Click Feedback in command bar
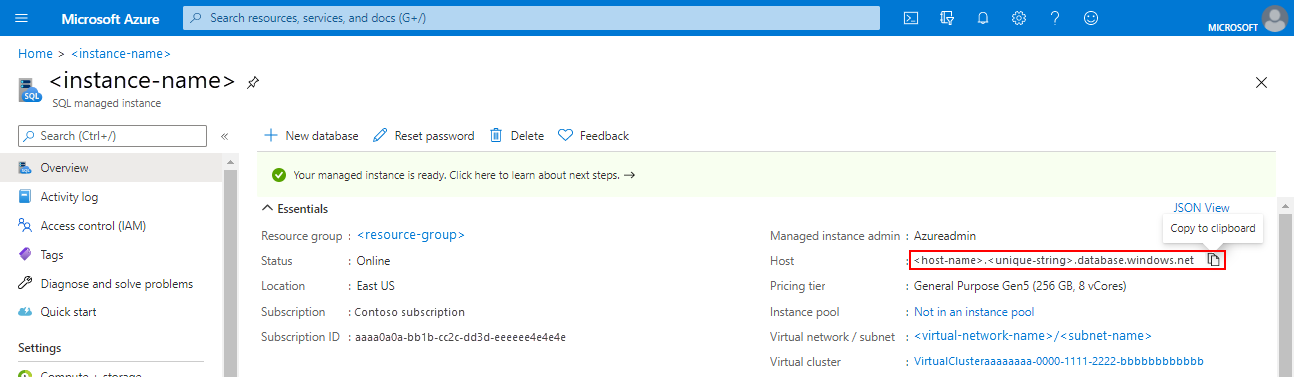This screenshot has width=1294, height=377. [x=593, y=136]
